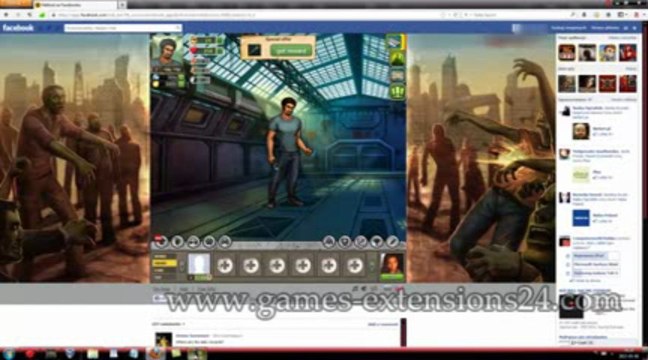Select the top tab above the yellow tab
The width and height of the screenshot is (648, 360).
[x=164, y=256]
